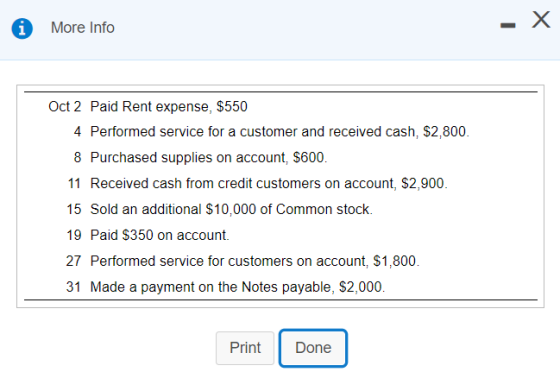The height and width of the screenshot is (372, 560).
Task: Click the date number 31
Action: point(74,287)
